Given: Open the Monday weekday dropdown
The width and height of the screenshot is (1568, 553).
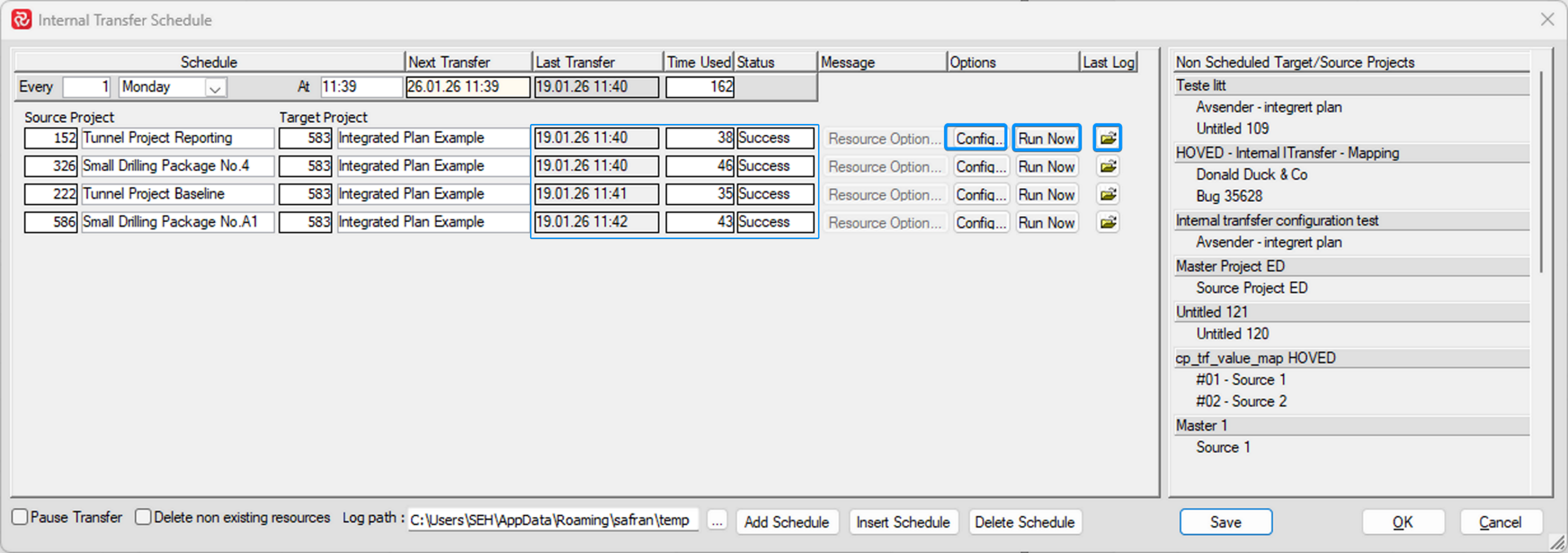Looking at the screenshot, I should click(214, 88).
